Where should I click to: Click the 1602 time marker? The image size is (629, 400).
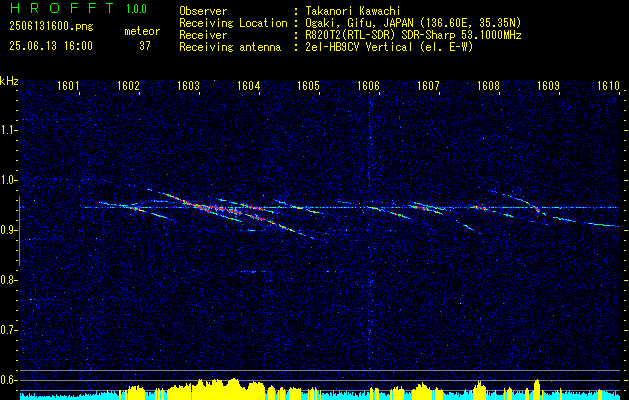tap(128, 85)
